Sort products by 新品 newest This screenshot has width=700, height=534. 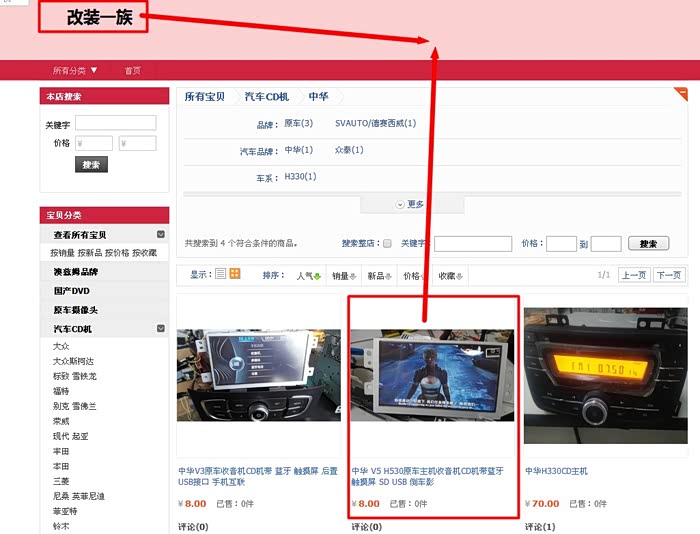(x=379, y=275)
